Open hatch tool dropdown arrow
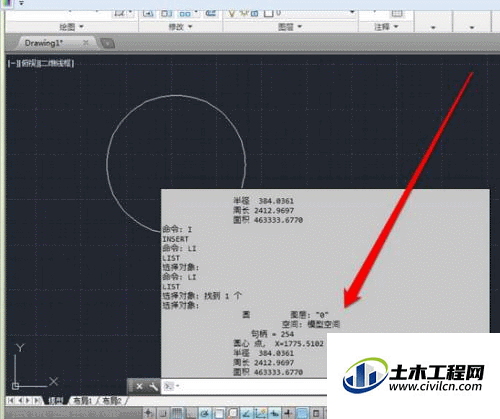The height and width of the screenshot is (419, 500). [x=130, y=13]
